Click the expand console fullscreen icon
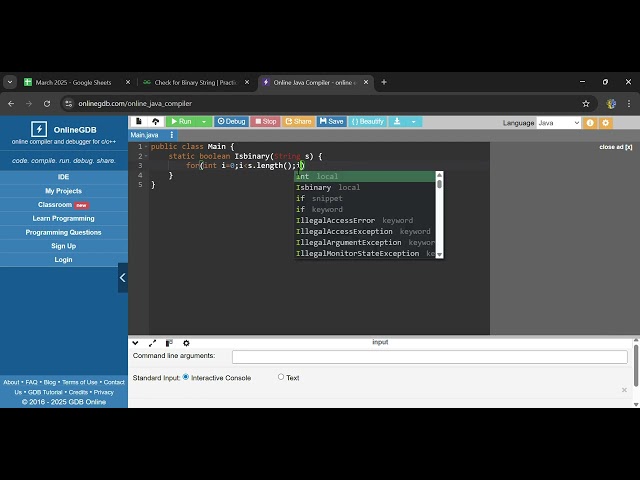 [152, 343]
